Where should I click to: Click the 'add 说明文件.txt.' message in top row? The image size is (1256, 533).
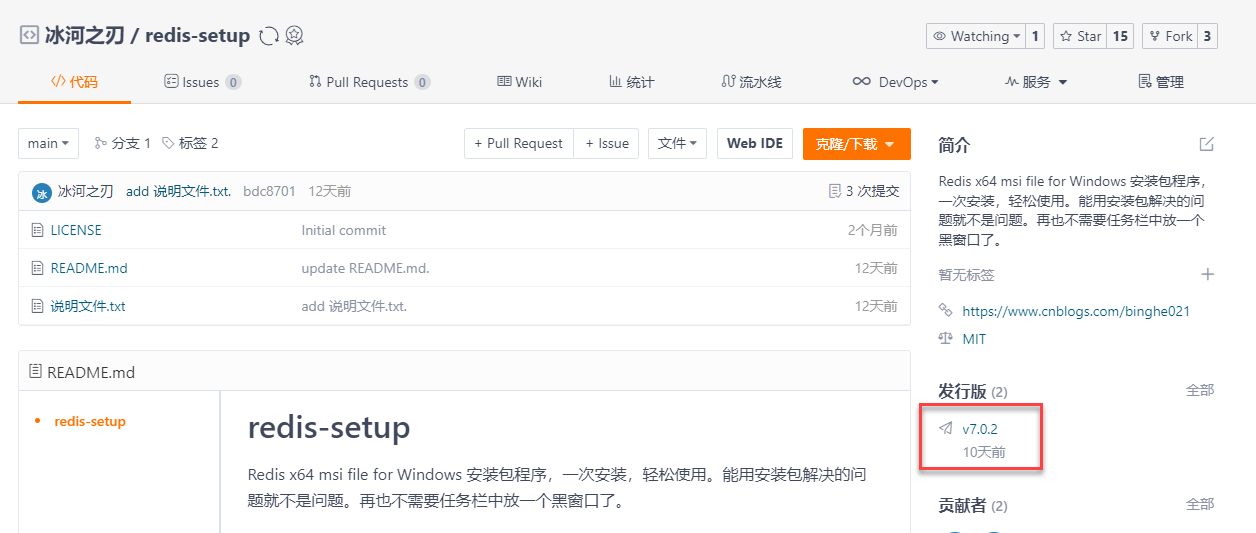pos(179,191)
